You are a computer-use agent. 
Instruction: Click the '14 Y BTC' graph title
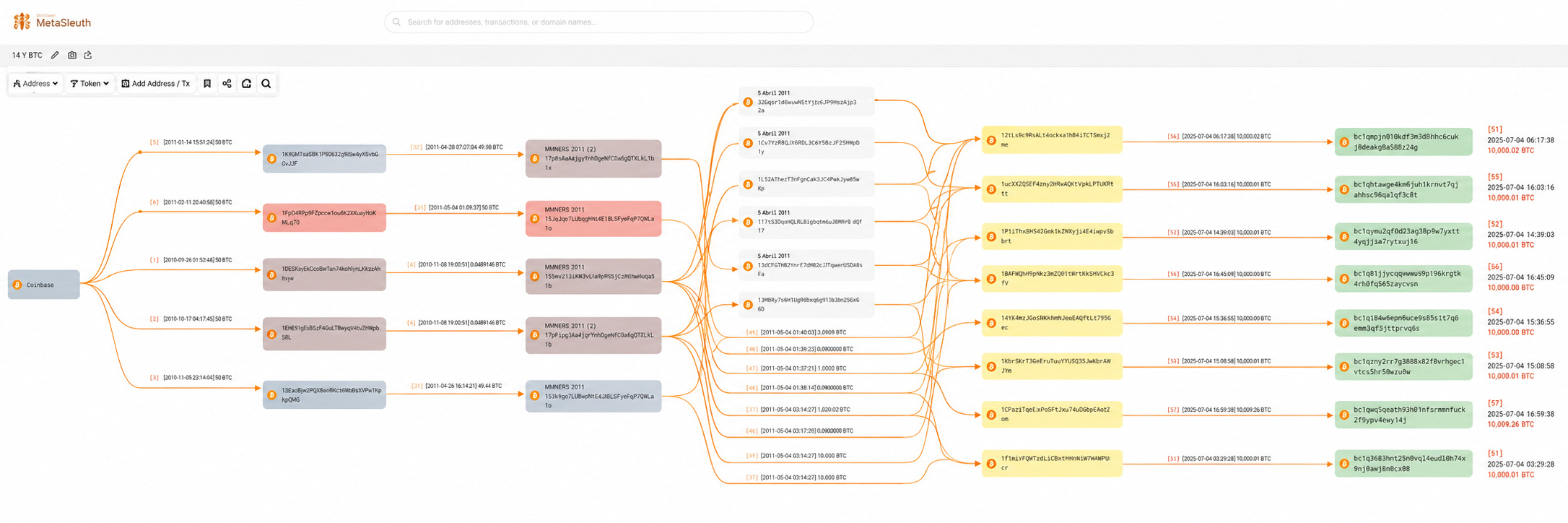pyautogui.click(x=27, y=55)
